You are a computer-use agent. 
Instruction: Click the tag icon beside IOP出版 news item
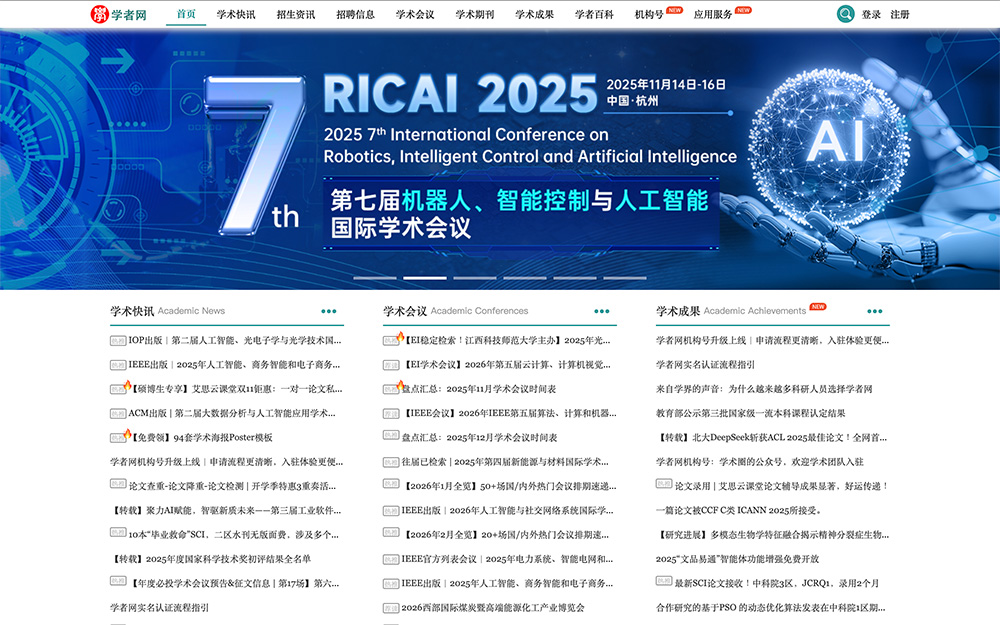[x=118, y=340]
